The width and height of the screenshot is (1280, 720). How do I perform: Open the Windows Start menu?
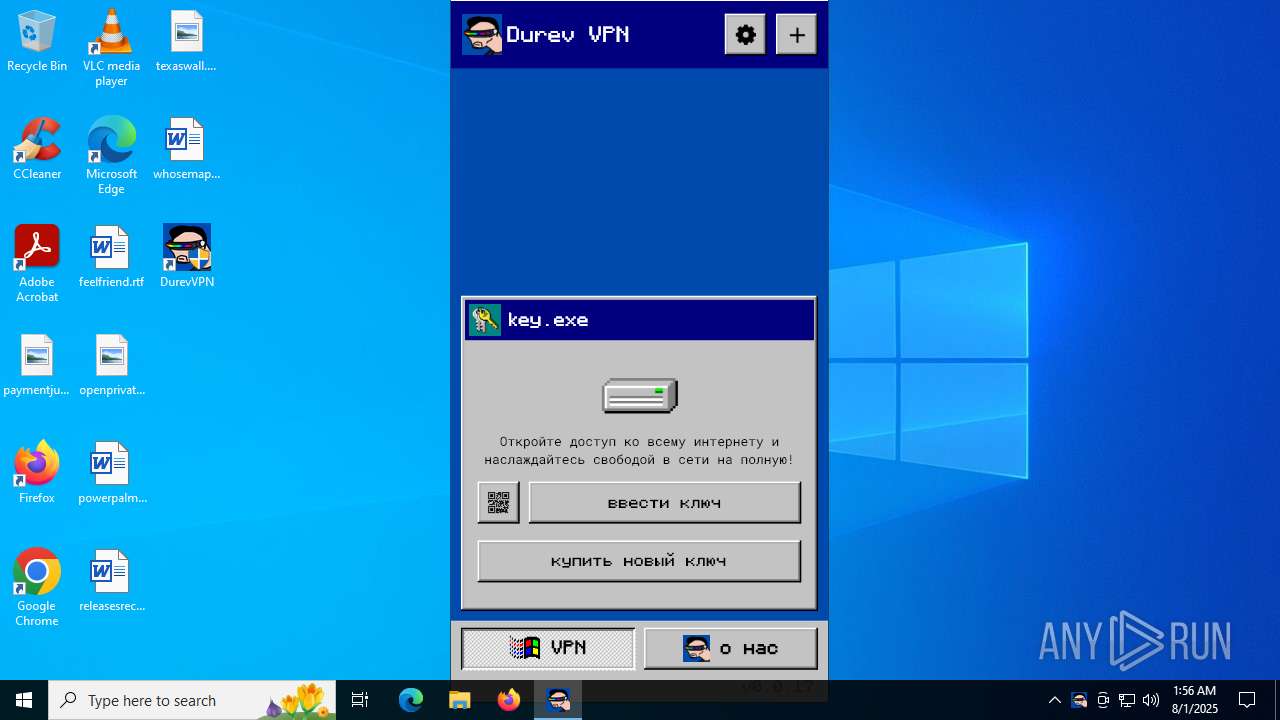(24, 700)
